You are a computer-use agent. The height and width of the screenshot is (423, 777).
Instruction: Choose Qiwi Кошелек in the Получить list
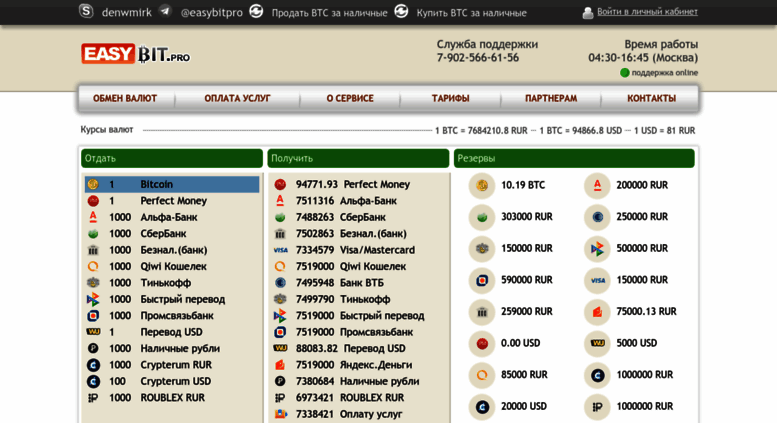click(359, 266)
